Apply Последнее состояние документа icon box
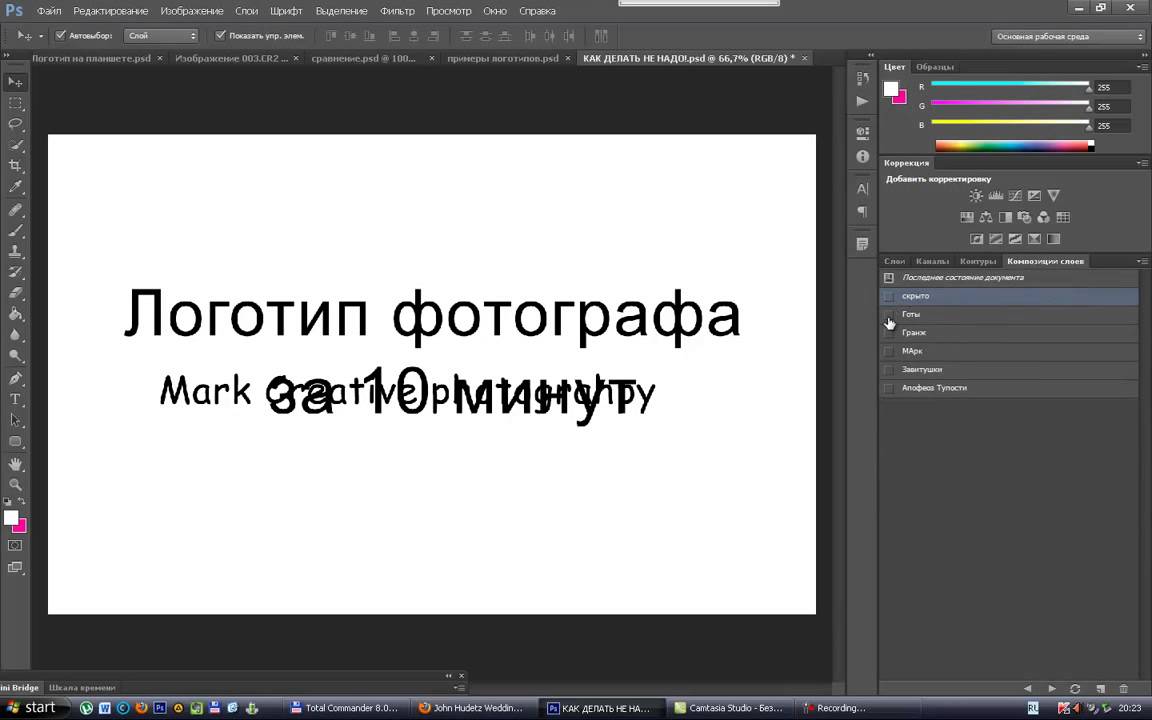1152x720 pixels. (x=888, y=278)
